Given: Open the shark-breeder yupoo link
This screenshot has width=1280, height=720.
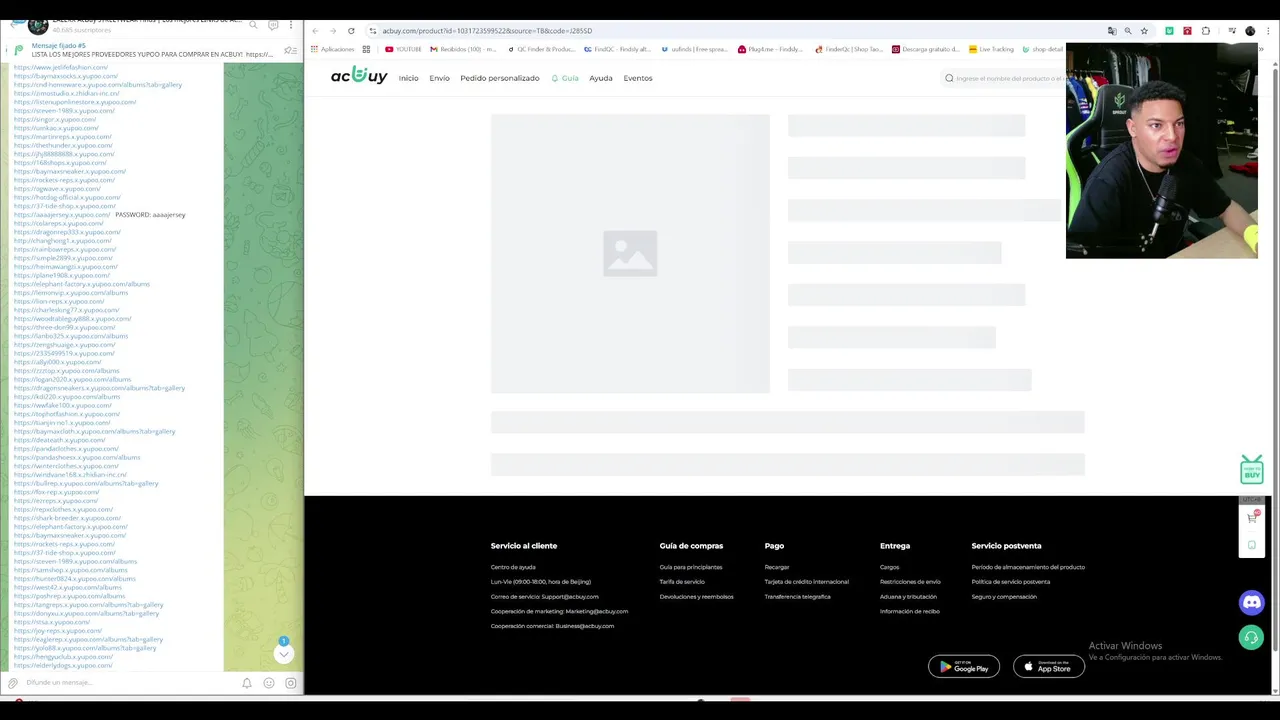Looking at the screenshot, I should pos(67,518).
